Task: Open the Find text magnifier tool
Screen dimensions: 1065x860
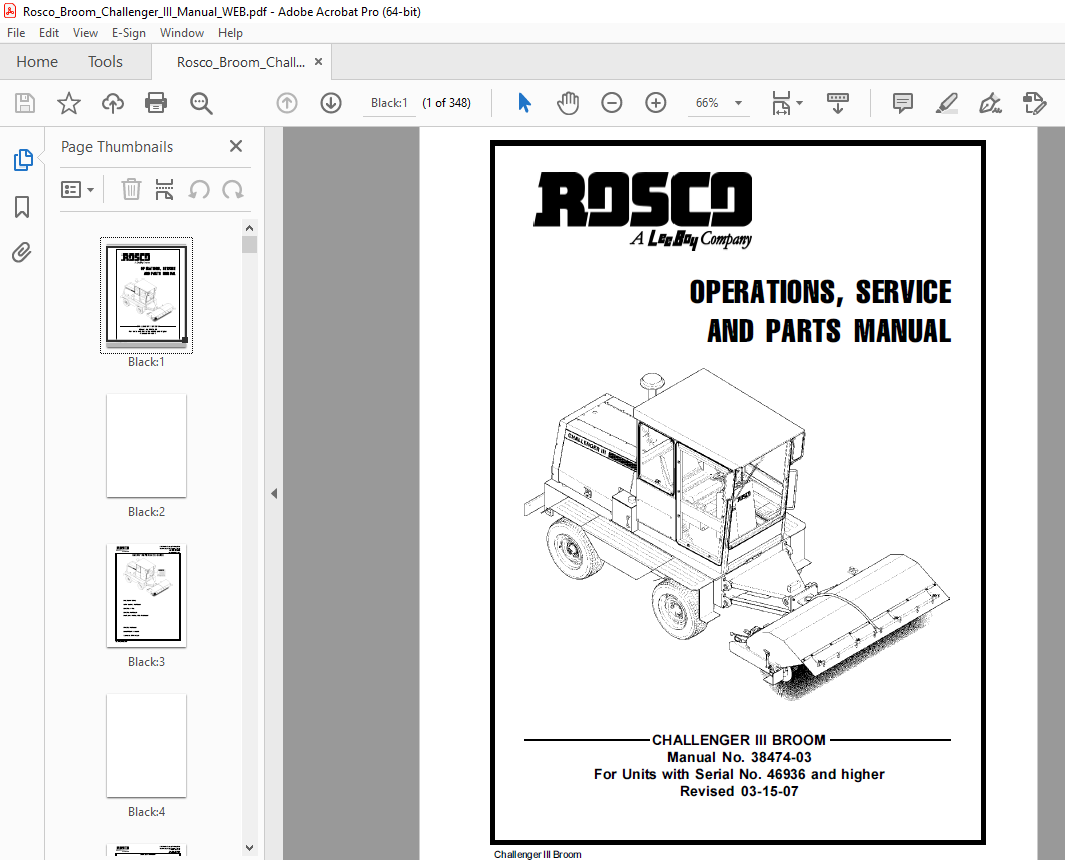Action: click(x=201, y=103)
